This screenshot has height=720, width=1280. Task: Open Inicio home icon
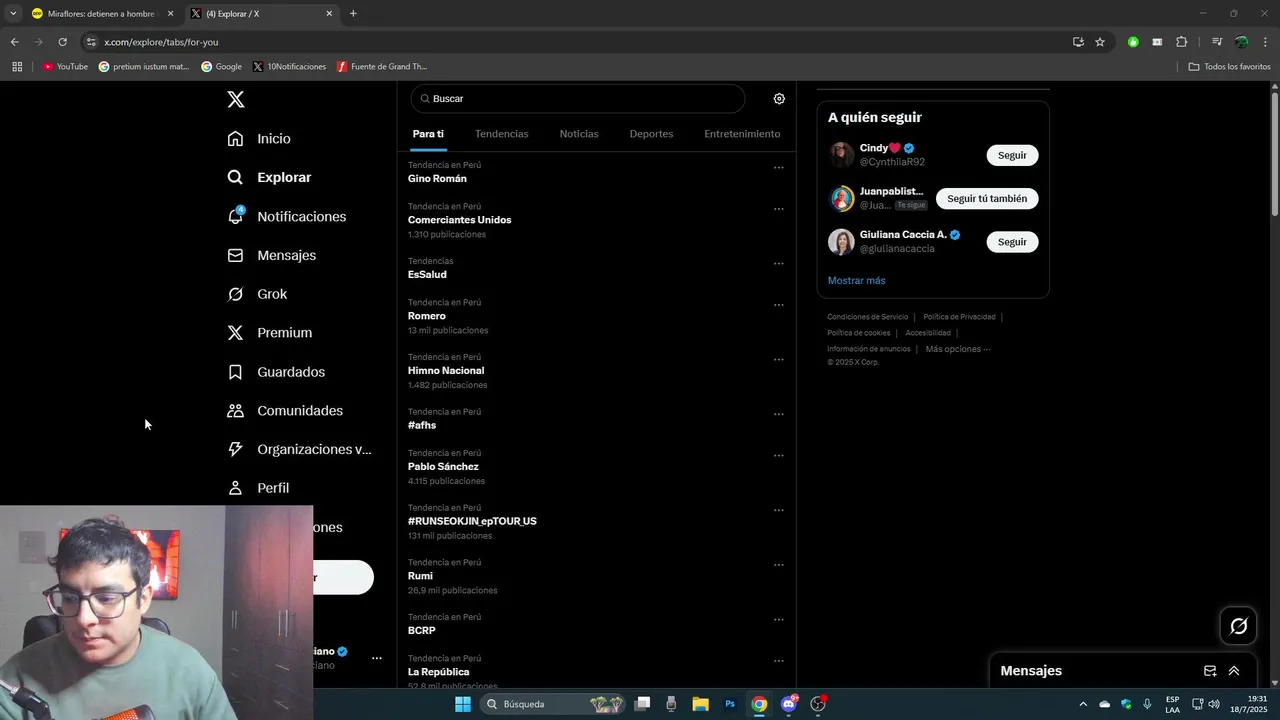[235, 138]
